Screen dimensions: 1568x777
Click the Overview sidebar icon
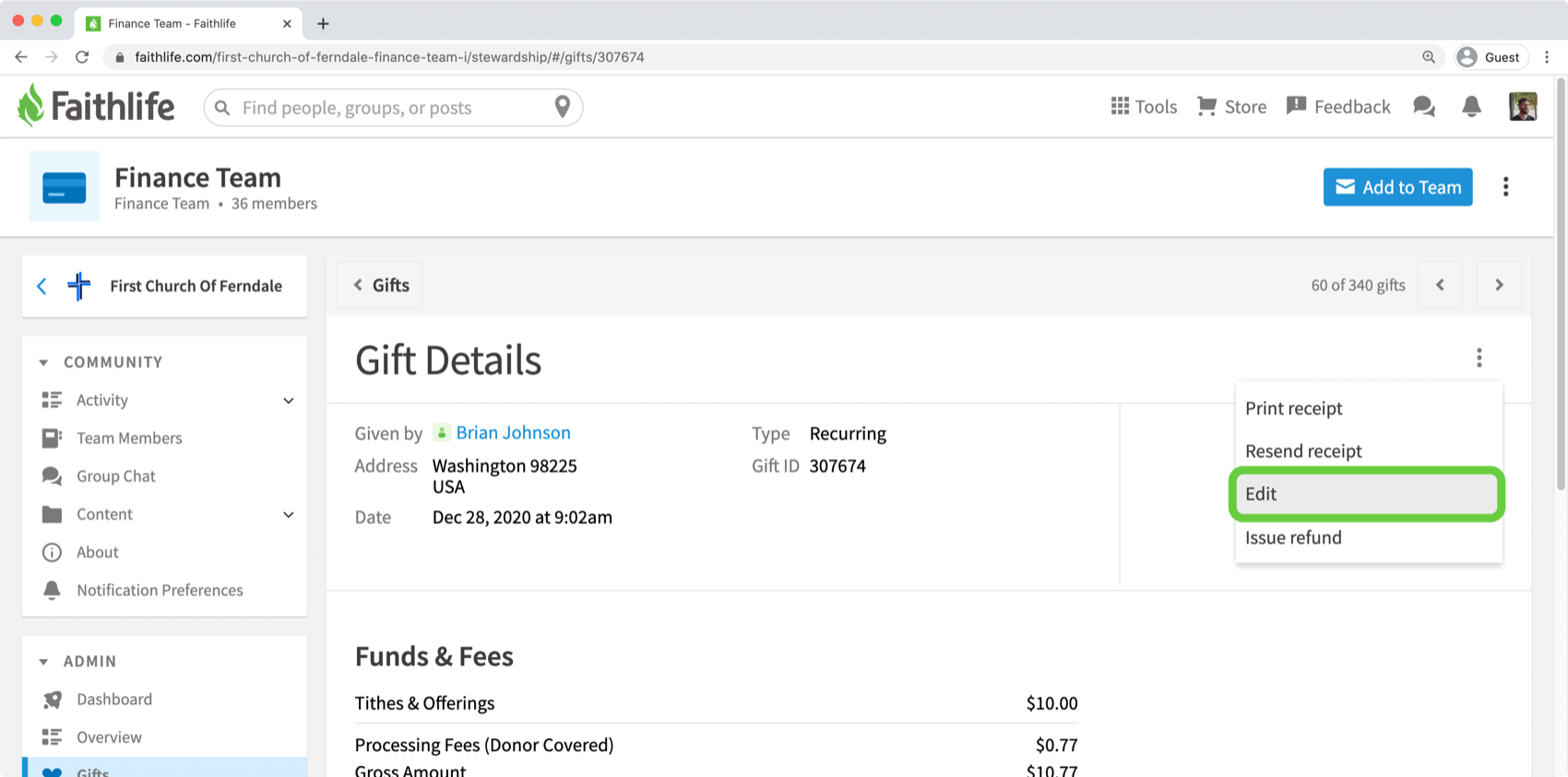[x=52, y=736]
